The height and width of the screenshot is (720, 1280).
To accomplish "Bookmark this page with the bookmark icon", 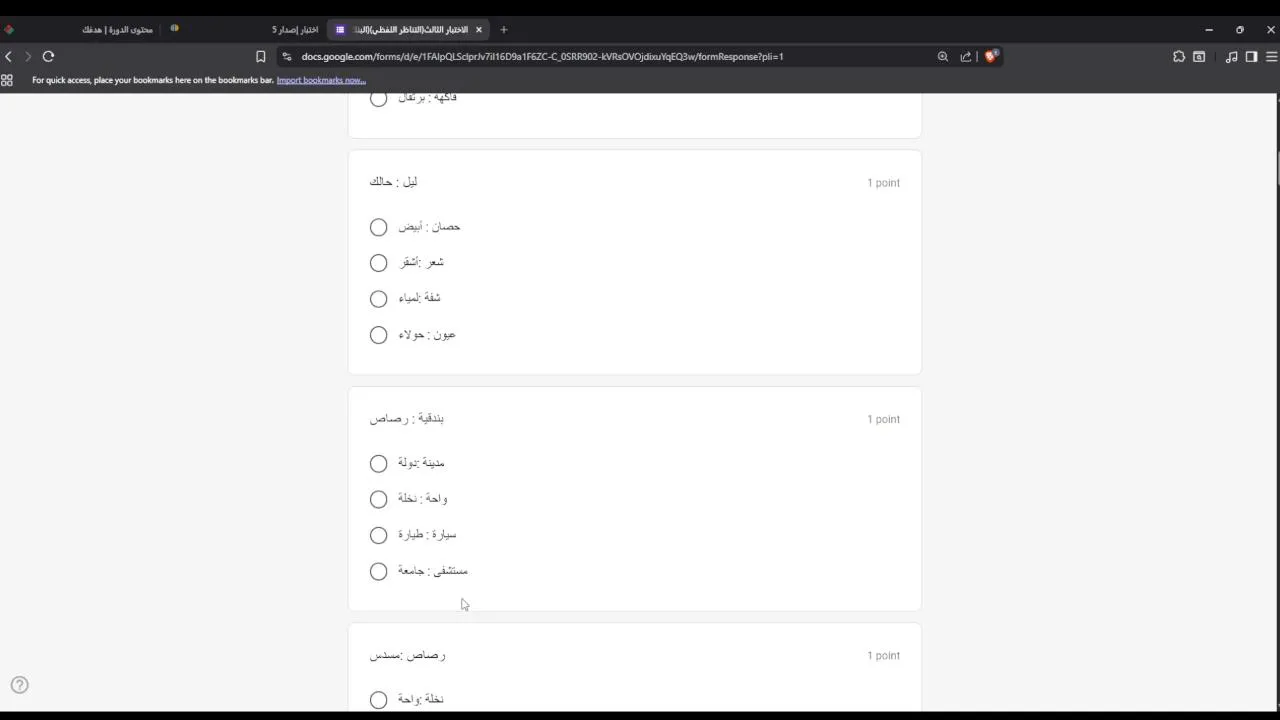I will pos(261,57).
